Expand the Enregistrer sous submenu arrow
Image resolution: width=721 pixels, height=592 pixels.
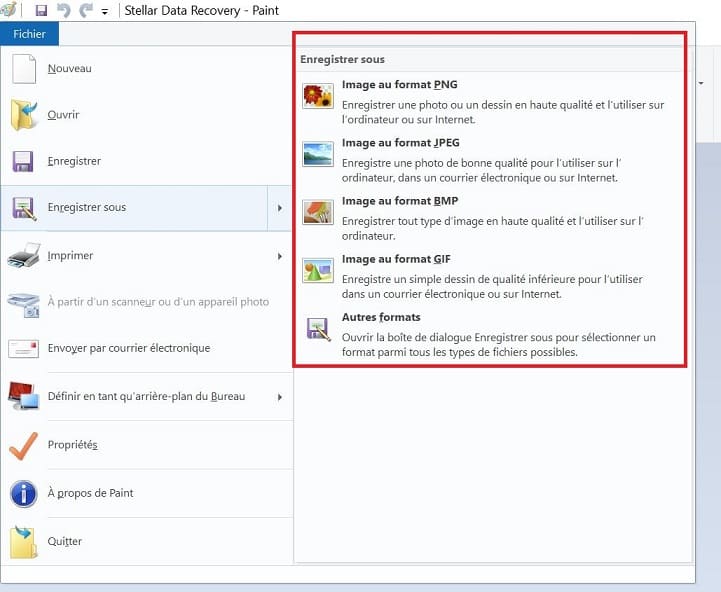[x=280, y=208]
